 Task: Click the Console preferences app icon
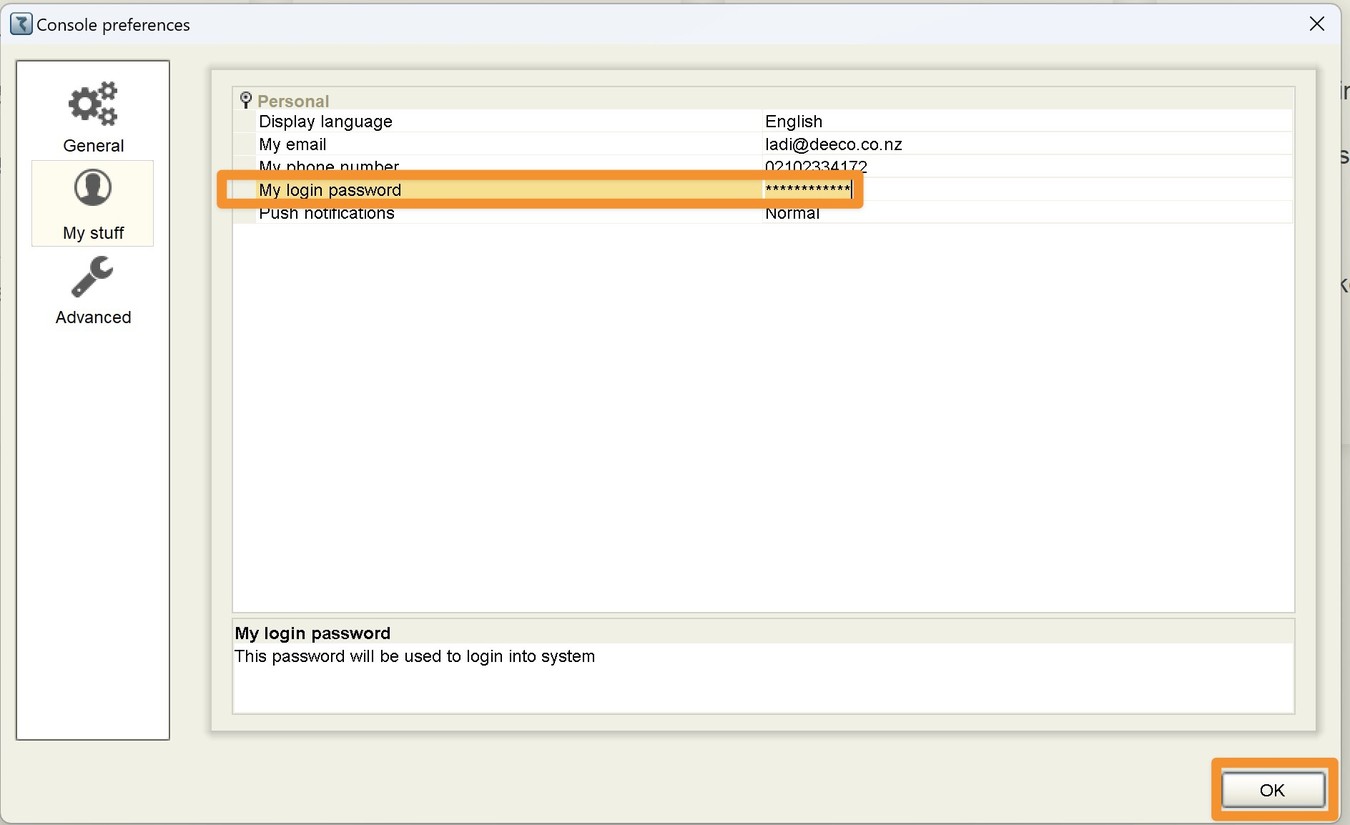(x=20, y=24)
